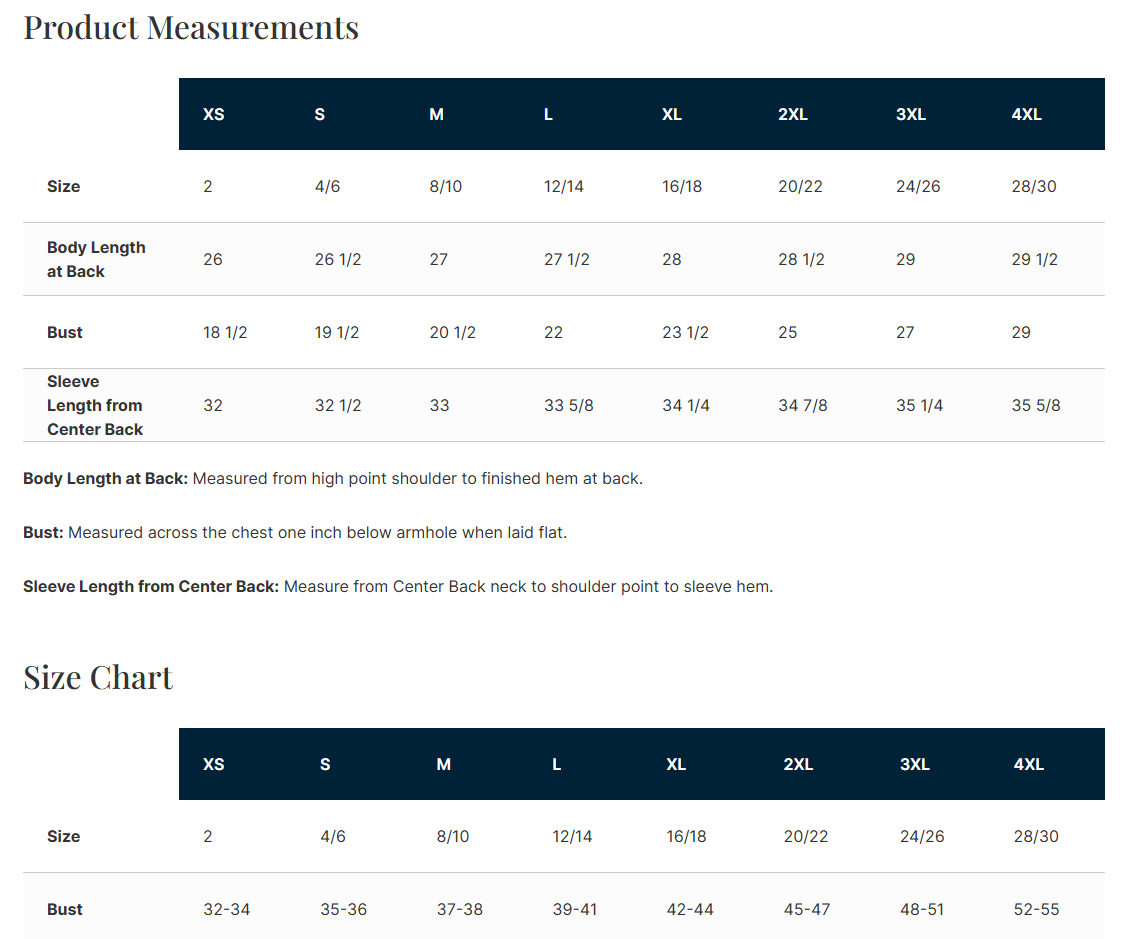This screenshot has width=1127, height=939.
Task: Click the Size Chart heading
Action: pyautogui.click(x=98, y=677)
